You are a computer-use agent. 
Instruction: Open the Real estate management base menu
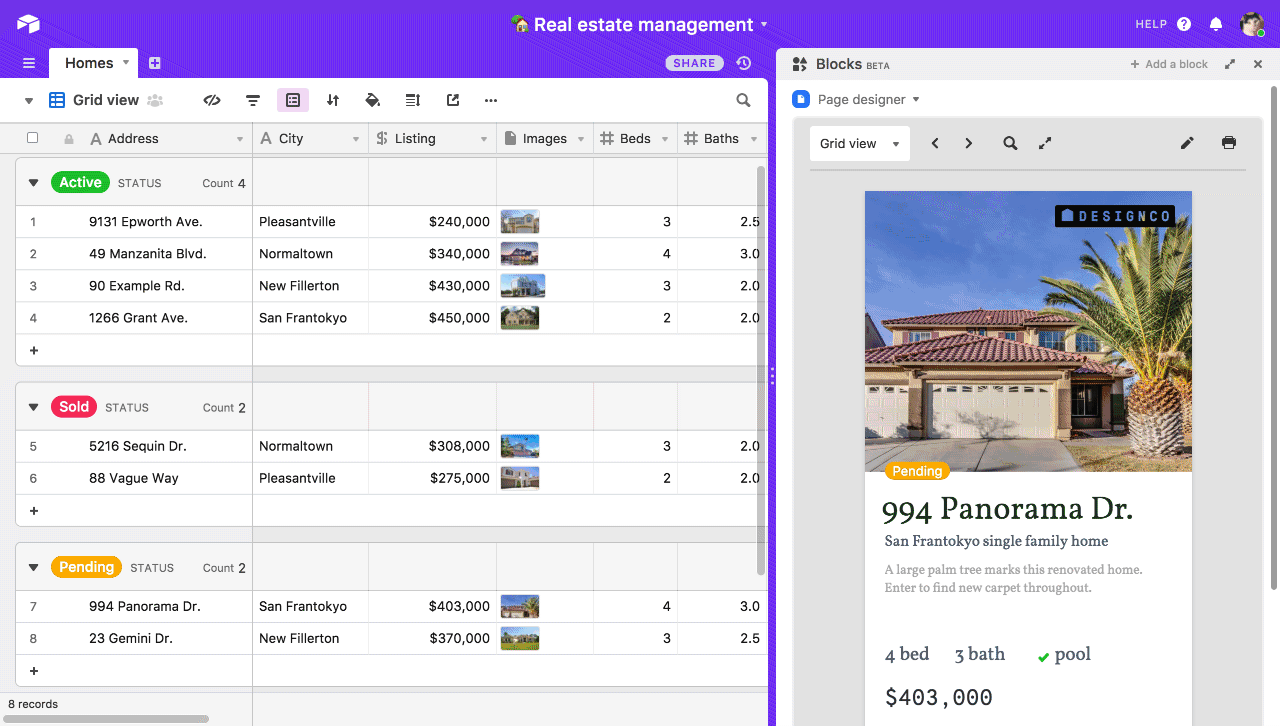(763, 24)
